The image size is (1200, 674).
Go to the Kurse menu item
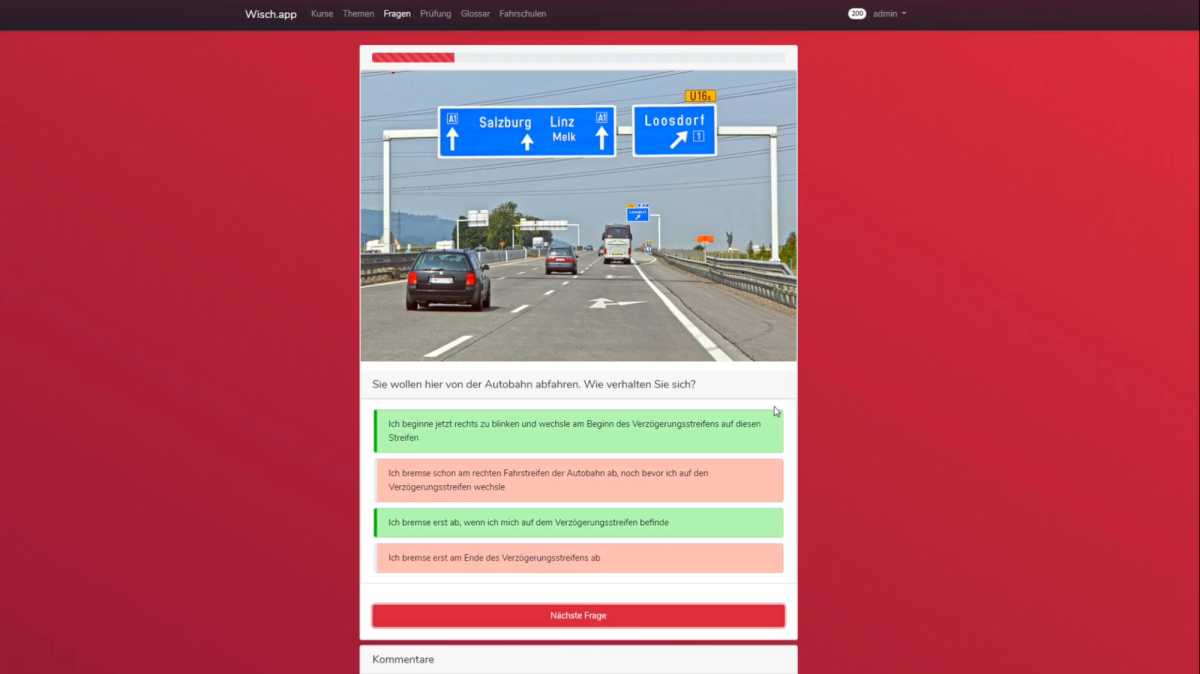coord(322,14)
